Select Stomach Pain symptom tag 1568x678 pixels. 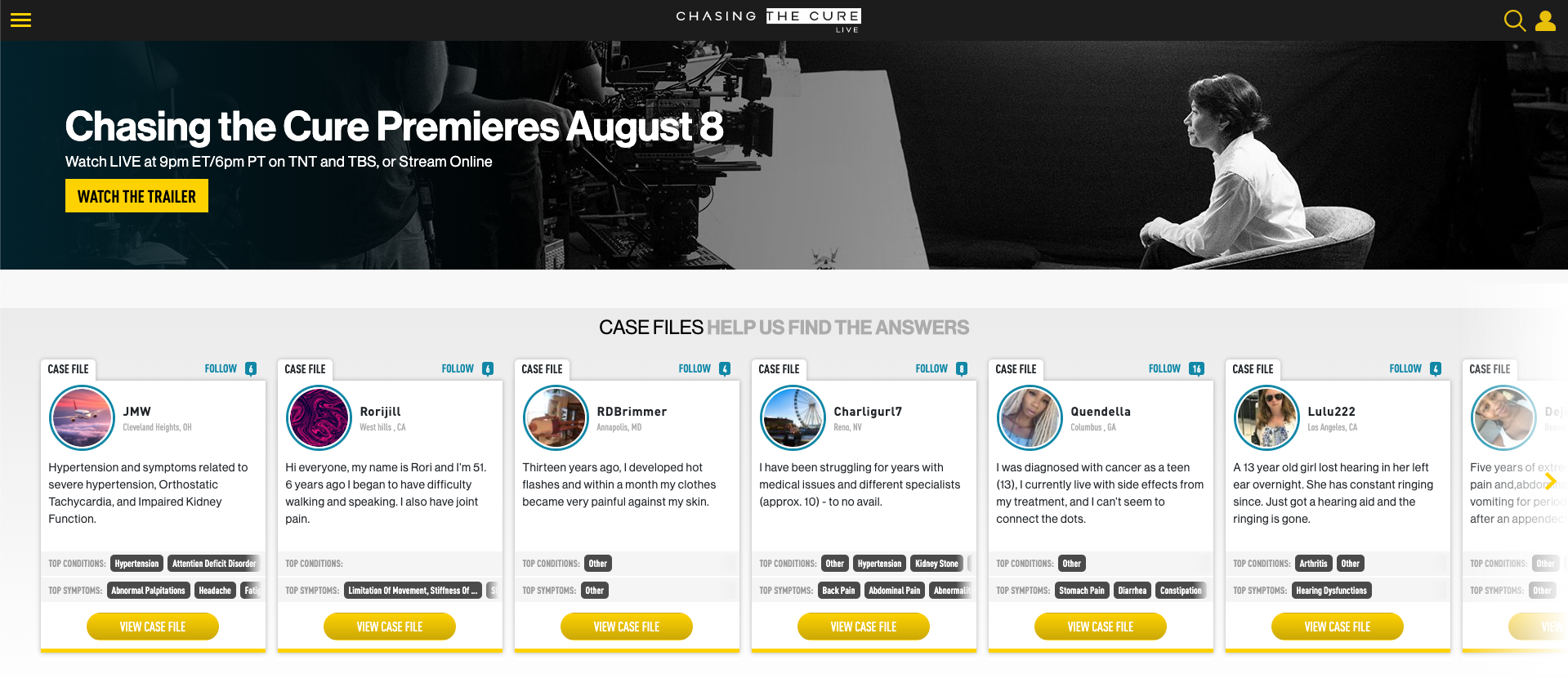pyautogui.click(x=1081, y=591)
